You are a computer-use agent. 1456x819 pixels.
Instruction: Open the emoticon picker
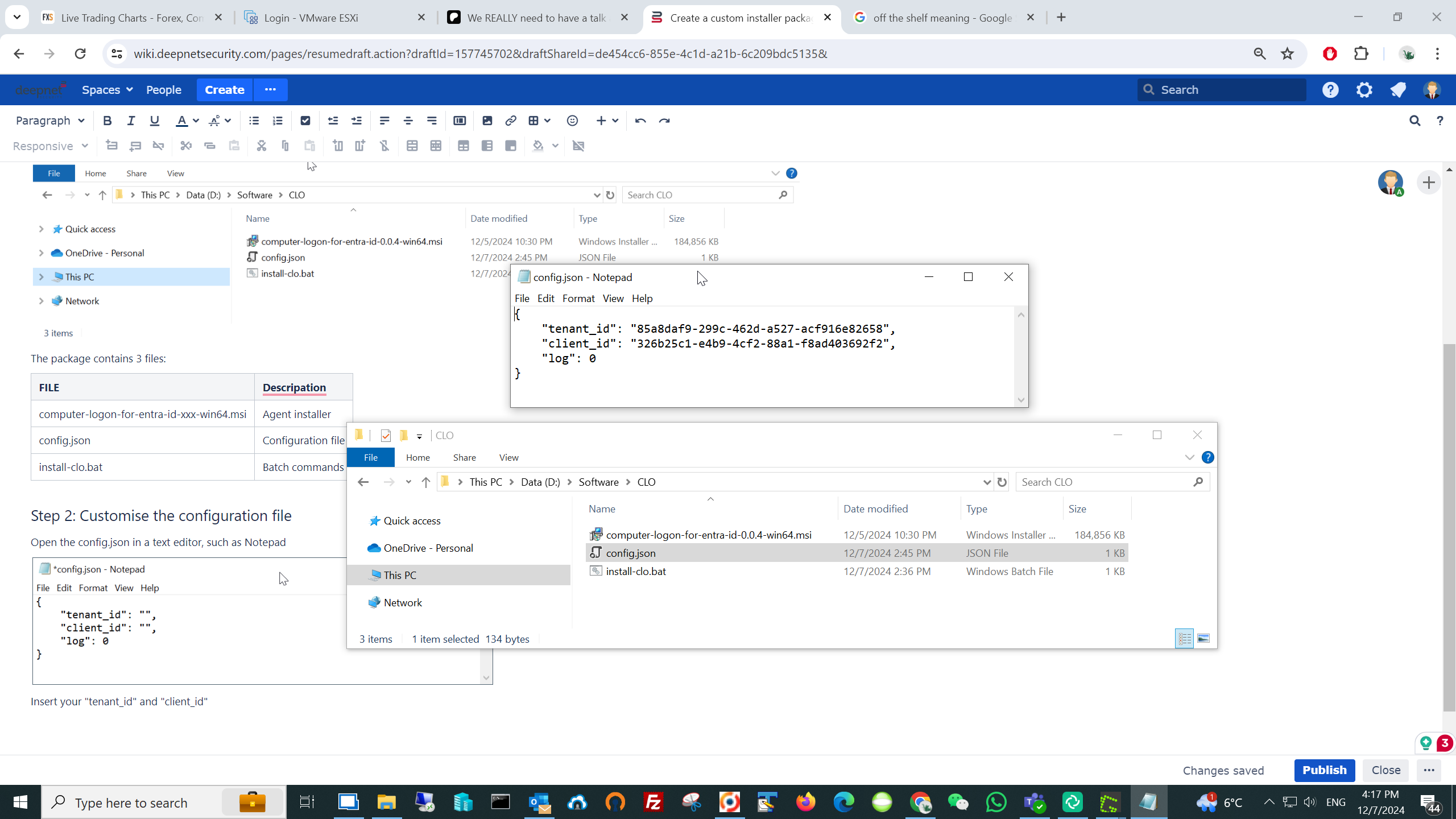point(572,121)
